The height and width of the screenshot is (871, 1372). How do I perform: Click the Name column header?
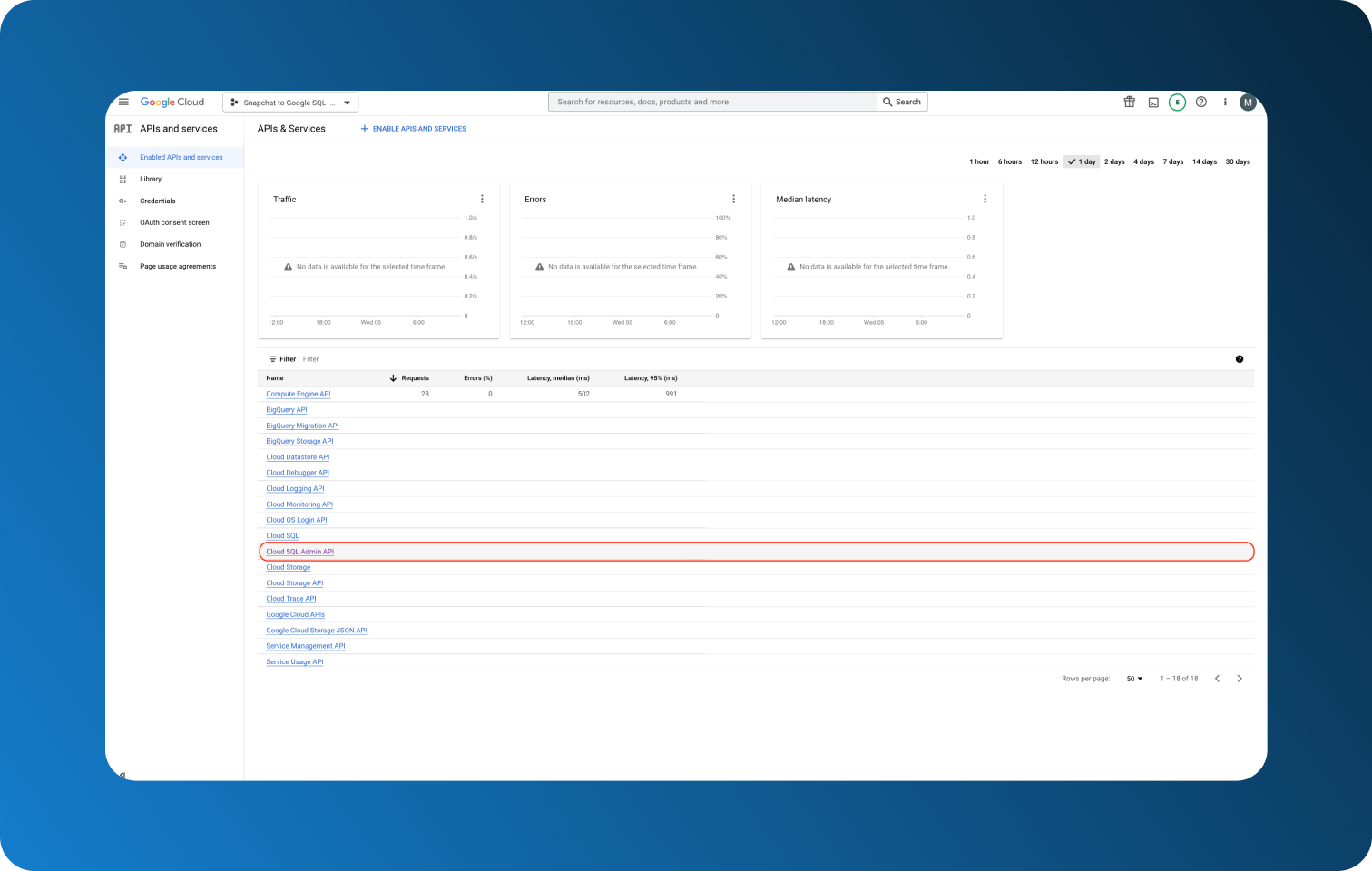[275, 378]
